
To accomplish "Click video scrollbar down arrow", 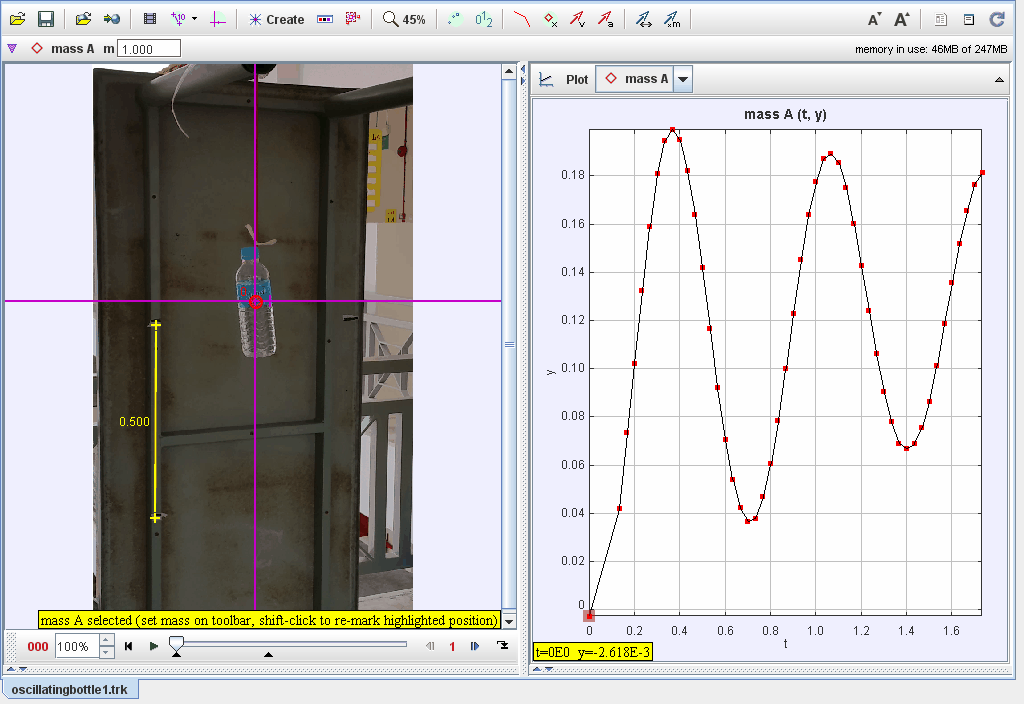I will (x=509, y=620).
